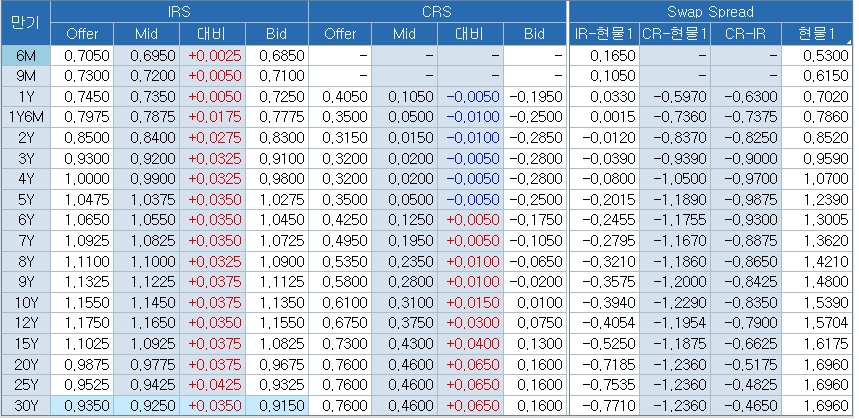This screenshot has width=859, height=419.
Task: Click the CRS Bid column header
Action: tap(534, 34)
